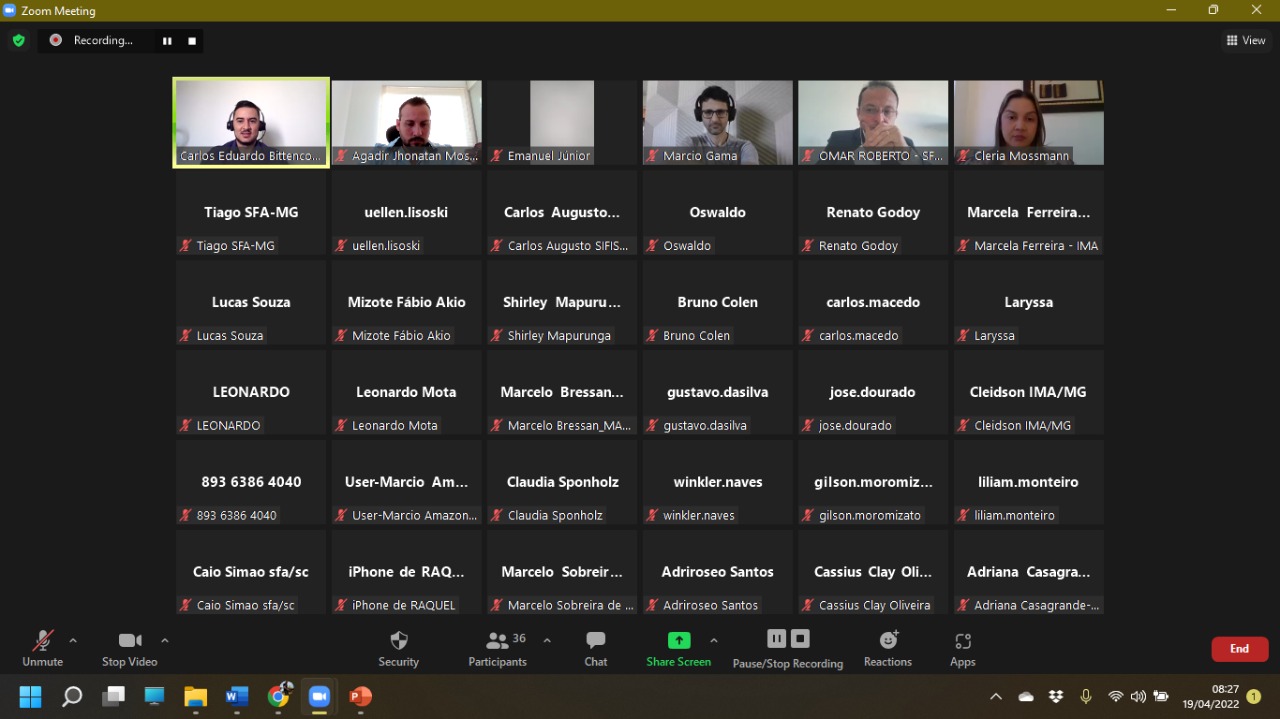
Task: Expand the arrow next to Participants
Action: (547, 640)
